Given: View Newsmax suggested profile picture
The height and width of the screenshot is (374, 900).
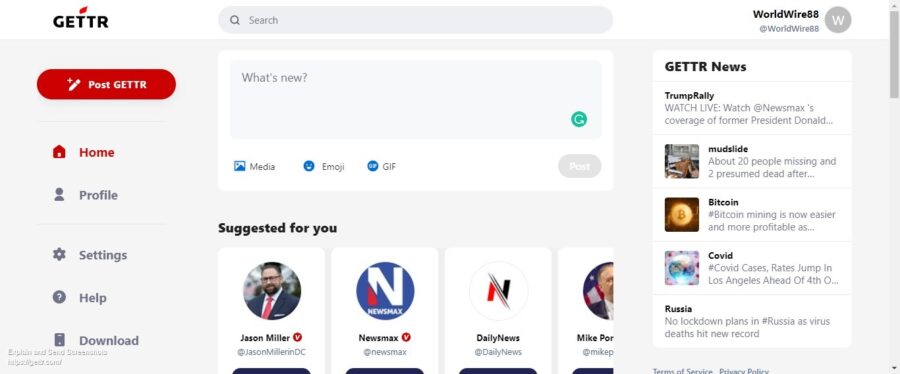Looking at the screenshot, I should click(x=385, y=291).
